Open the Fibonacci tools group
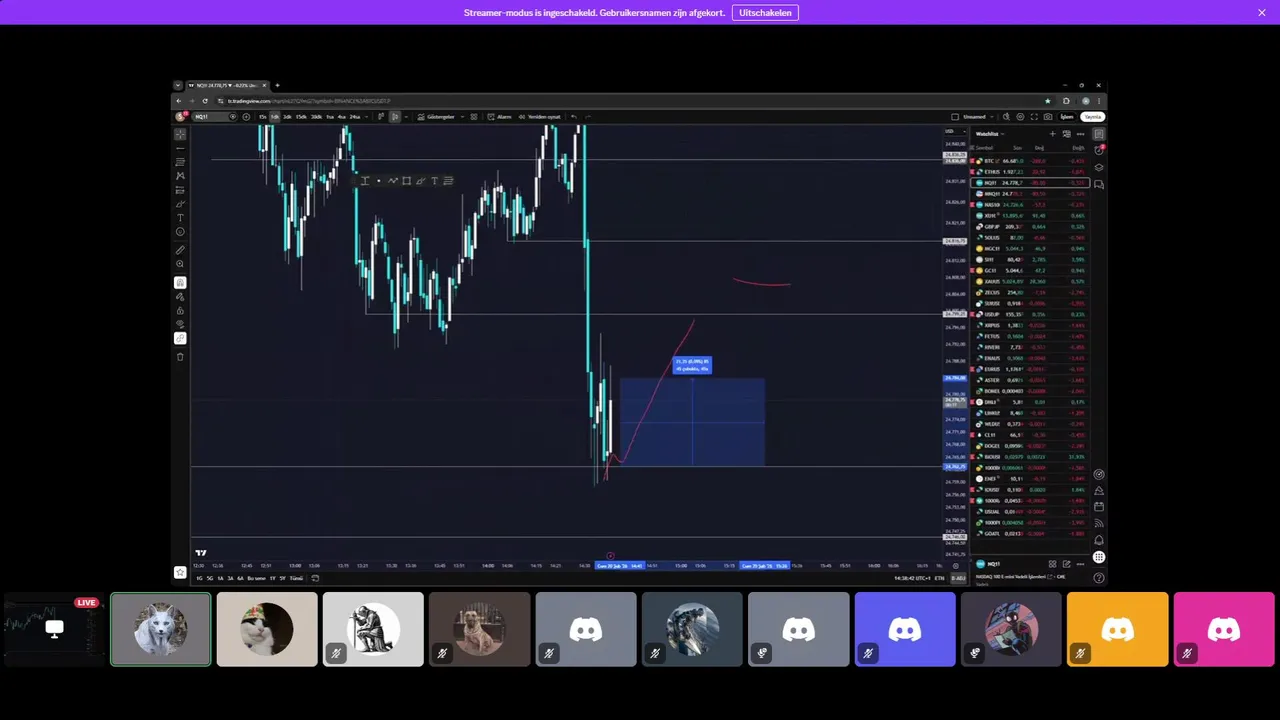This screenshot has width=1280, height=720. pyautogui.click(x=180, y=162)
